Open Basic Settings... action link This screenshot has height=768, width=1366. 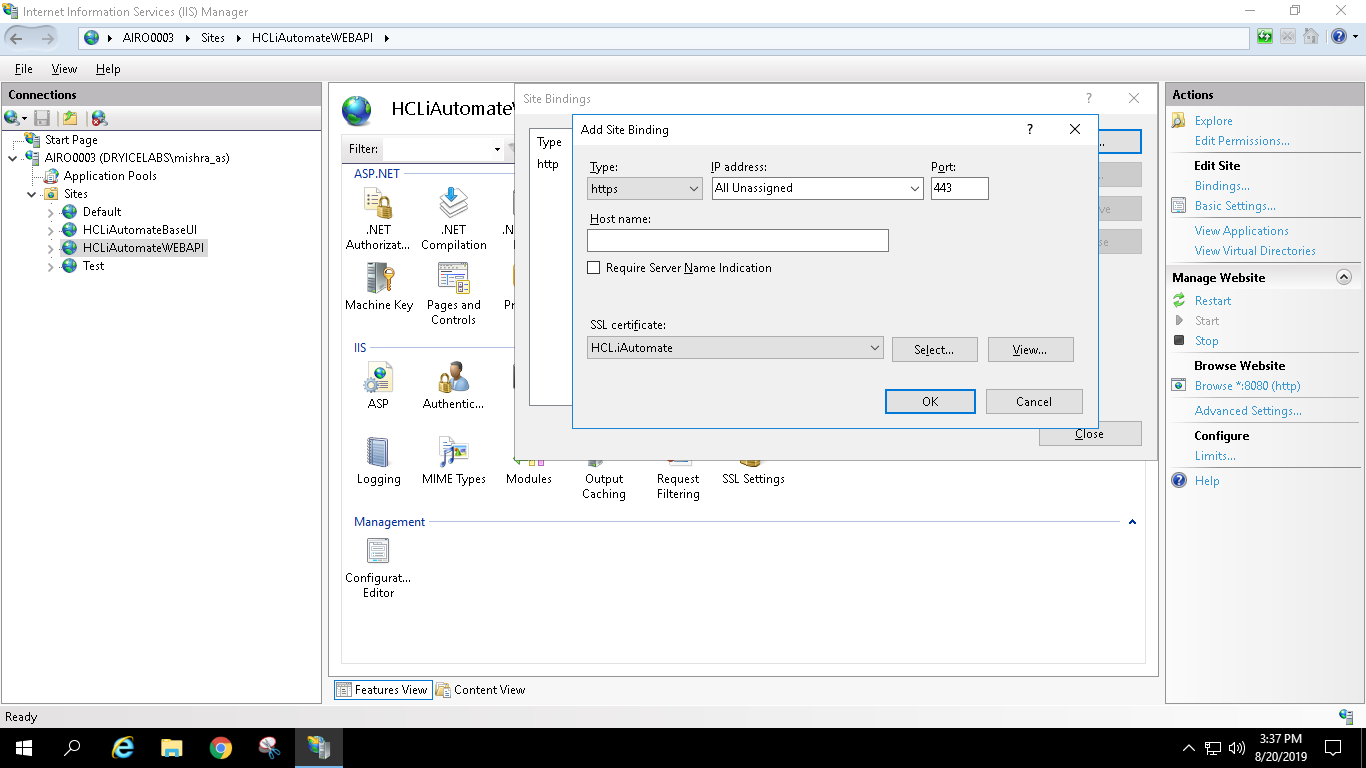1235,206
